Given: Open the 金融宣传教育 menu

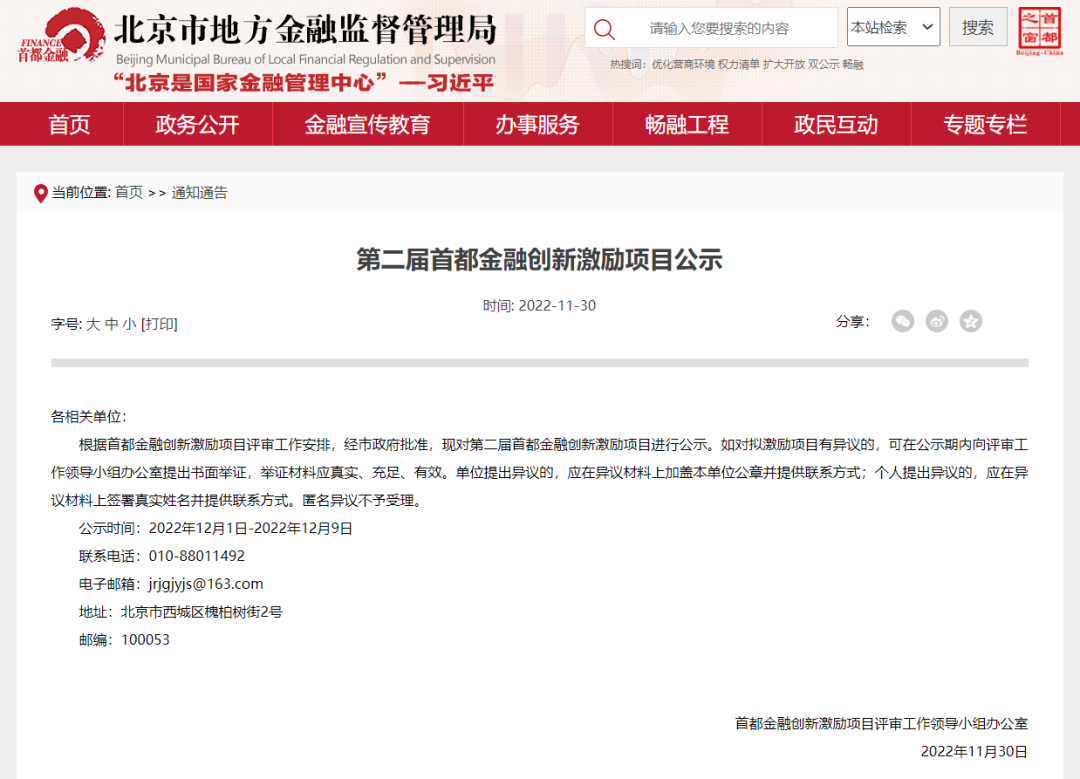Looking at the screenshot, I should pos(367,124).
